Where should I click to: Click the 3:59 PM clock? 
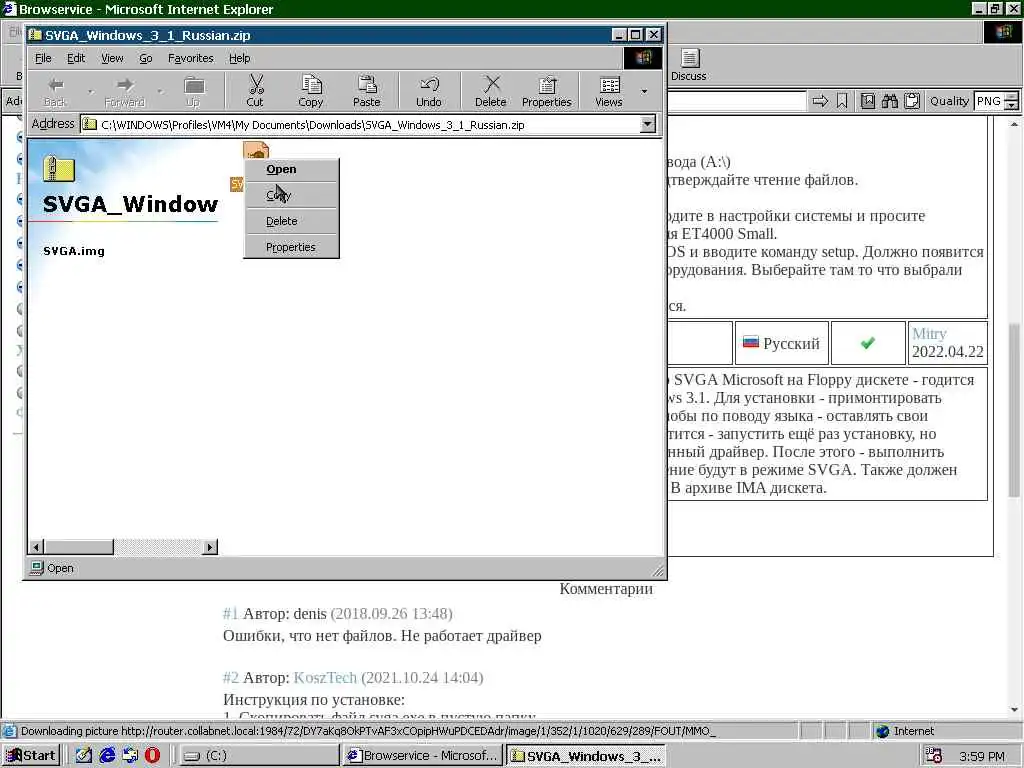pos(982,756)
